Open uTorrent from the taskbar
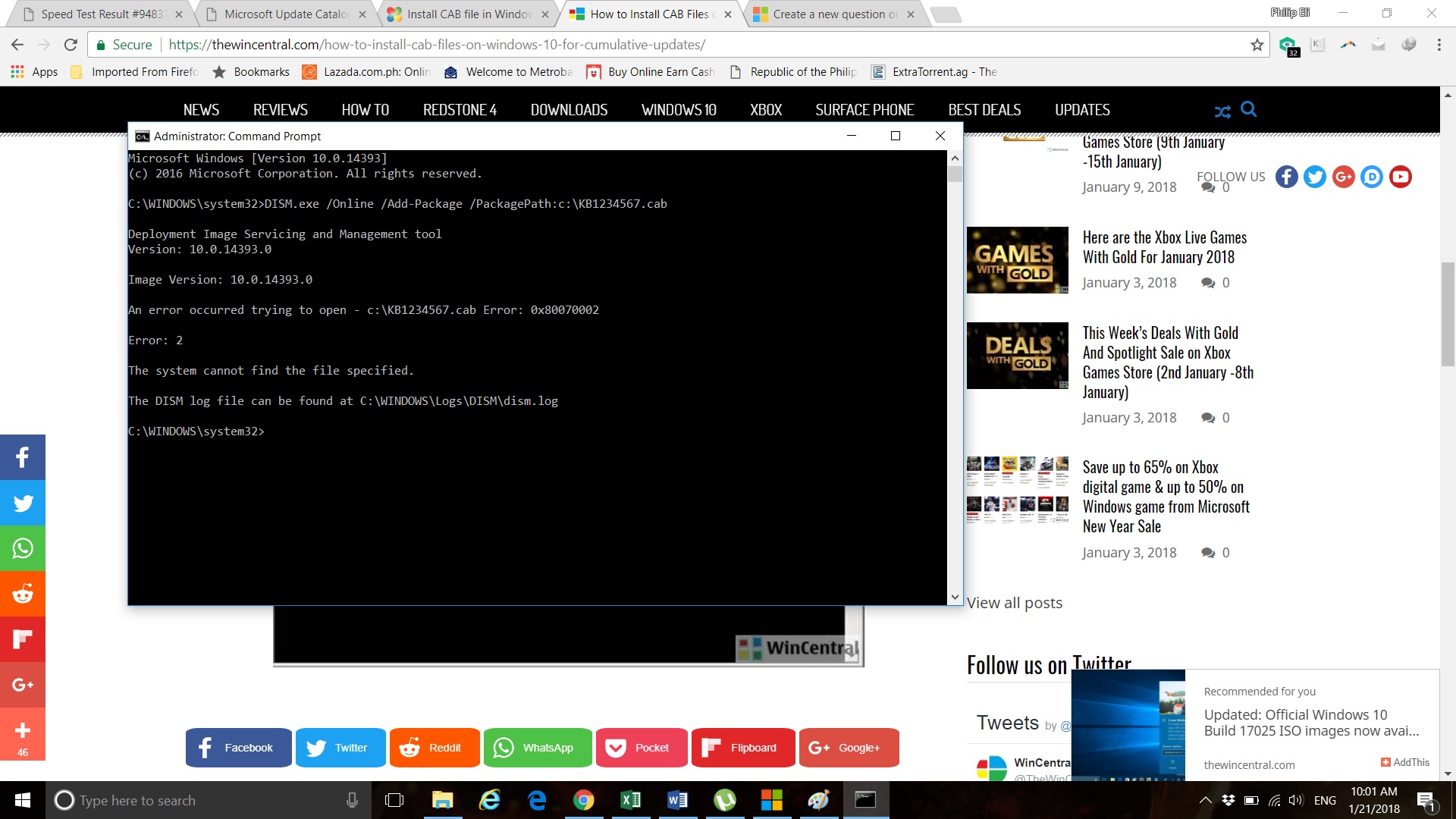 click(724, 800)
